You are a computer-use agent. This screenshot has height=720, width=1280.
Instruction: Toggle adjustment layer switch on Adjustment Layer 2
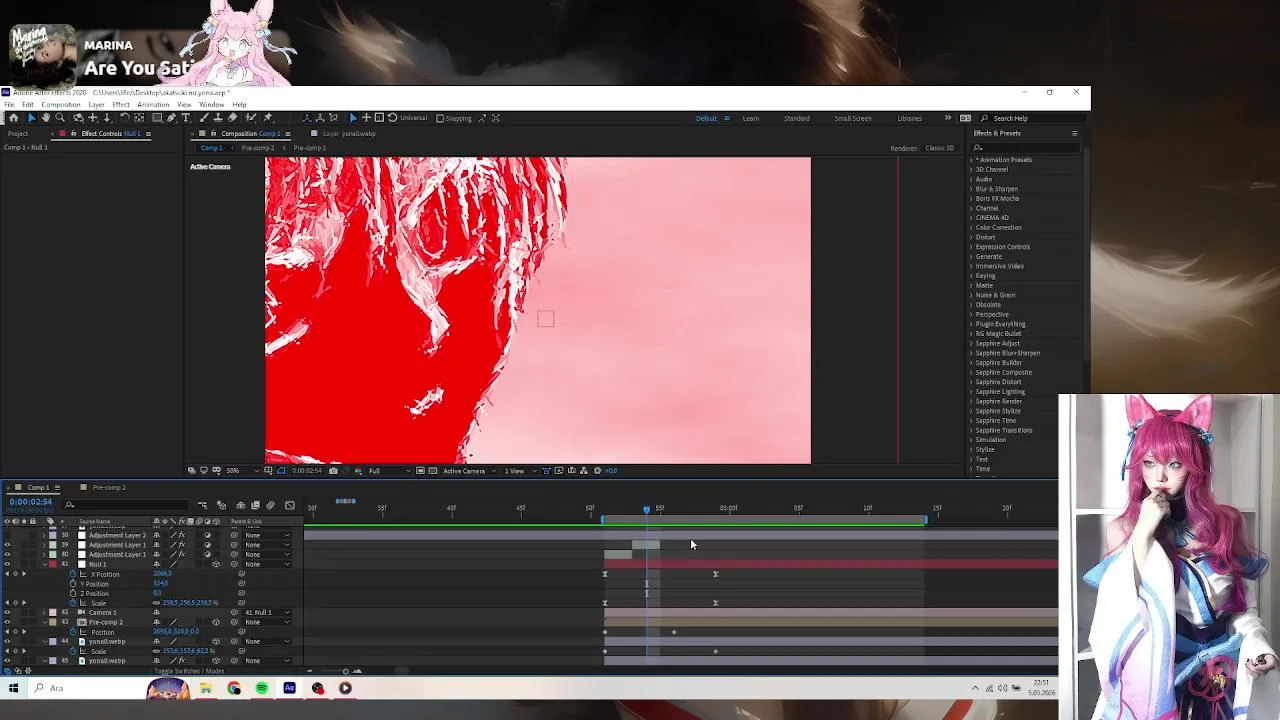(207, 535)
